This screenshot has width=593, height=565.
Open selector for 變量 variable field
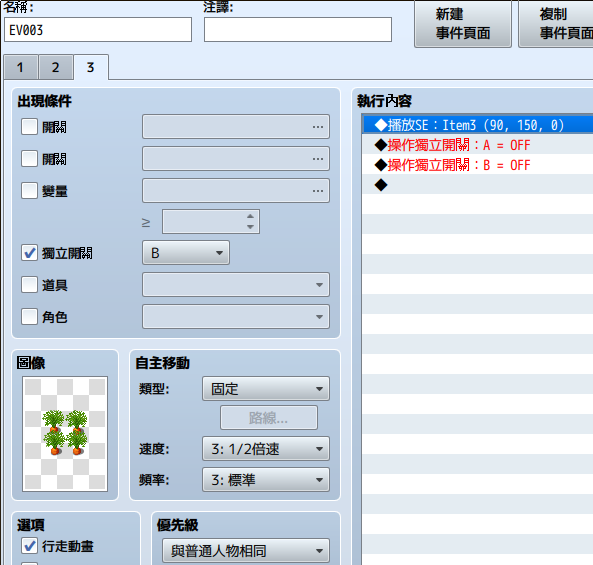tap(236, 191)
